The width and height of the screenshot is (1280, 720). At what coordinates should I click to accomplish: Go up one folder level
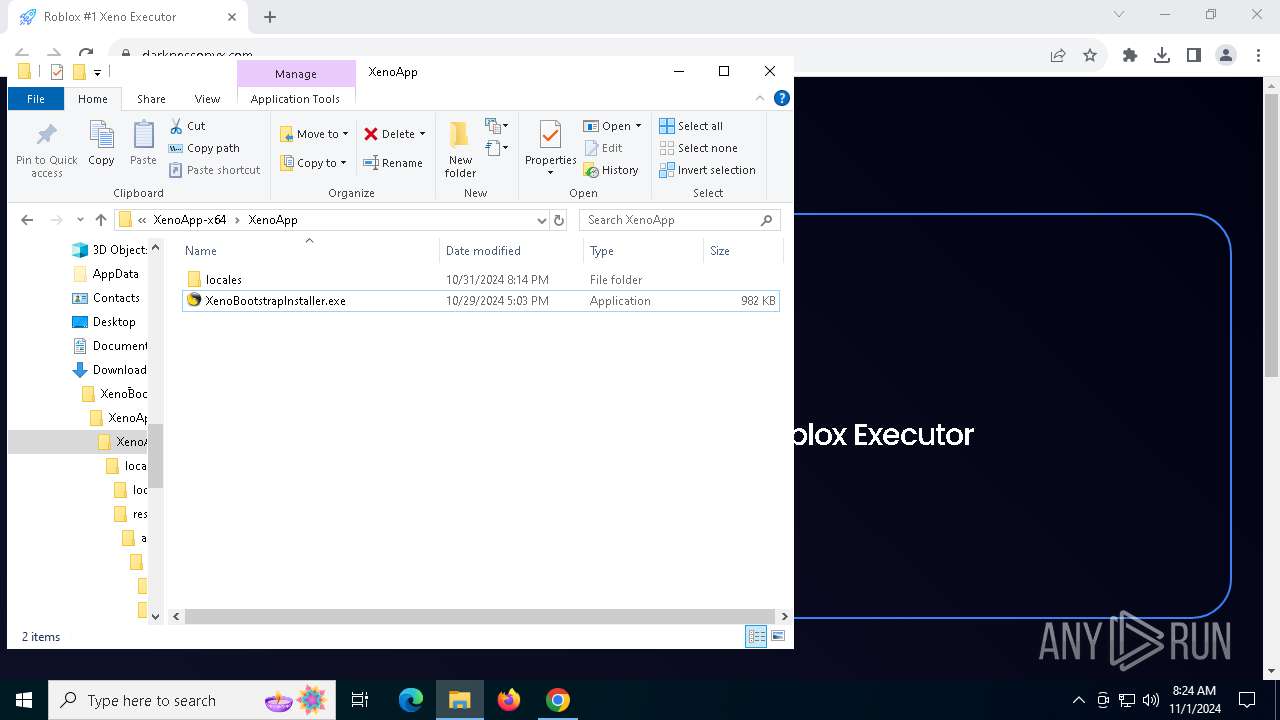click(x=100, y=220)
